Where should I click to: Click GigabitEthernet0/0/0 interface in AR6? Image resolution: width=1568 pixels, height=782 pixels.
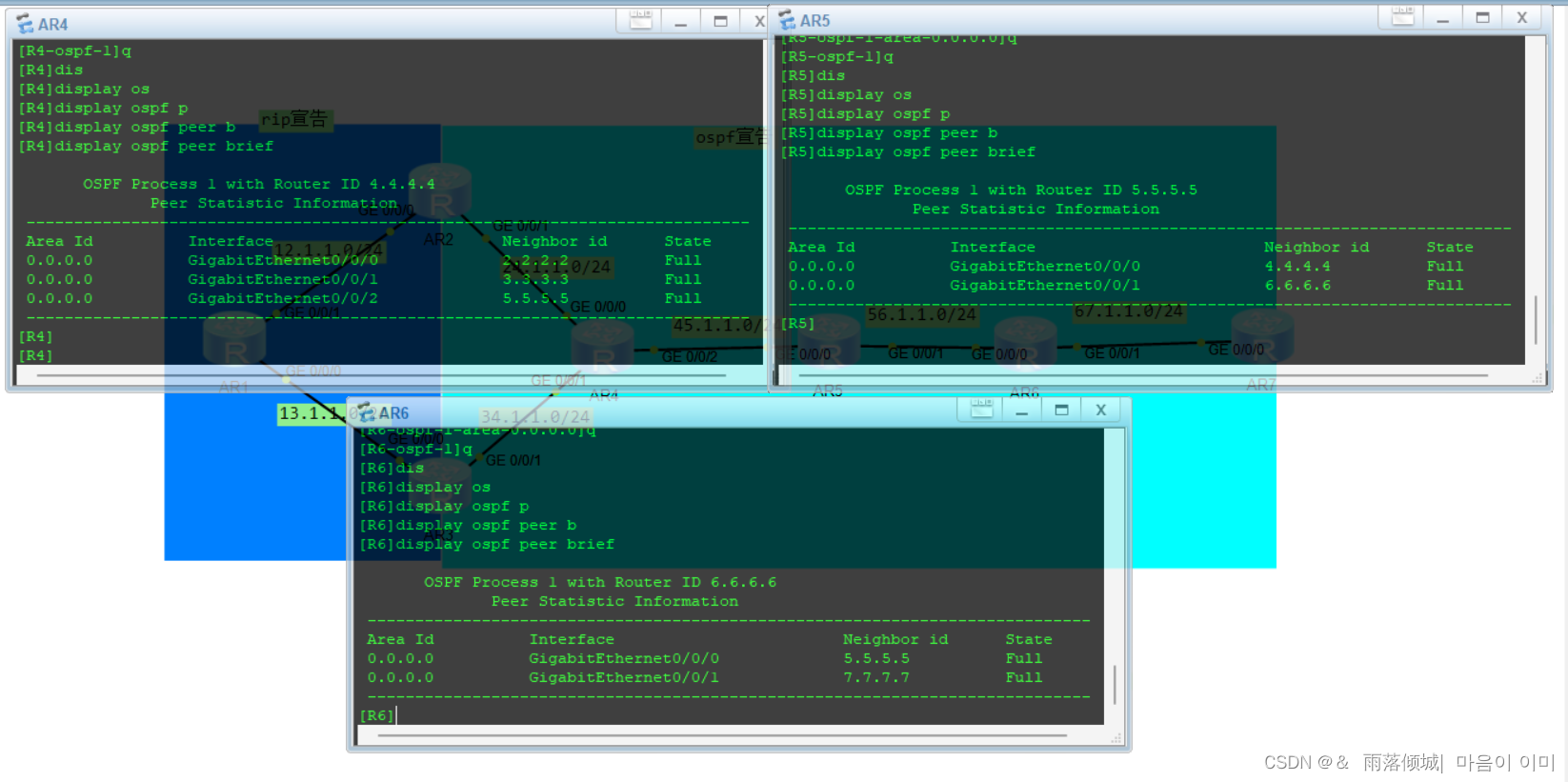coord(624,658)
